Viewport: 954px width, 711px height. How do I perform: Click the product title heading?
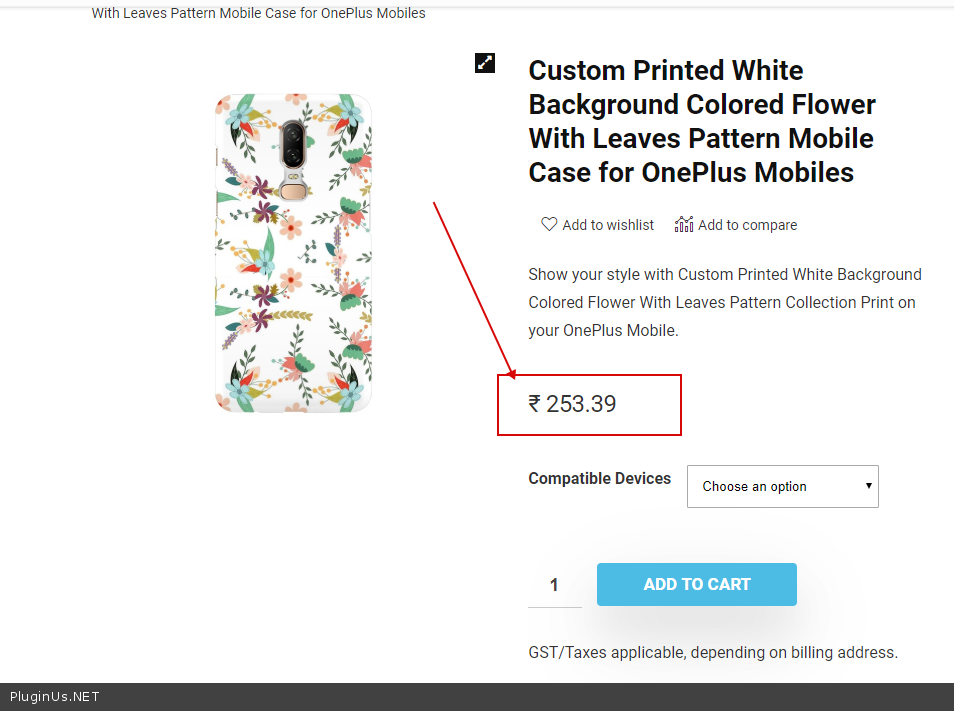click(702, 121)
